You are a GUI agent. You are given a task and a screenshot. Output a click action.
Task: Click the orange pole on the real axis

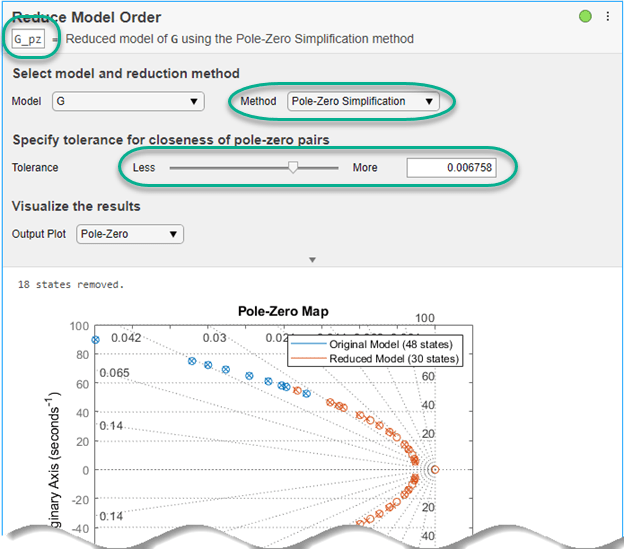click(x=434, y=469)
